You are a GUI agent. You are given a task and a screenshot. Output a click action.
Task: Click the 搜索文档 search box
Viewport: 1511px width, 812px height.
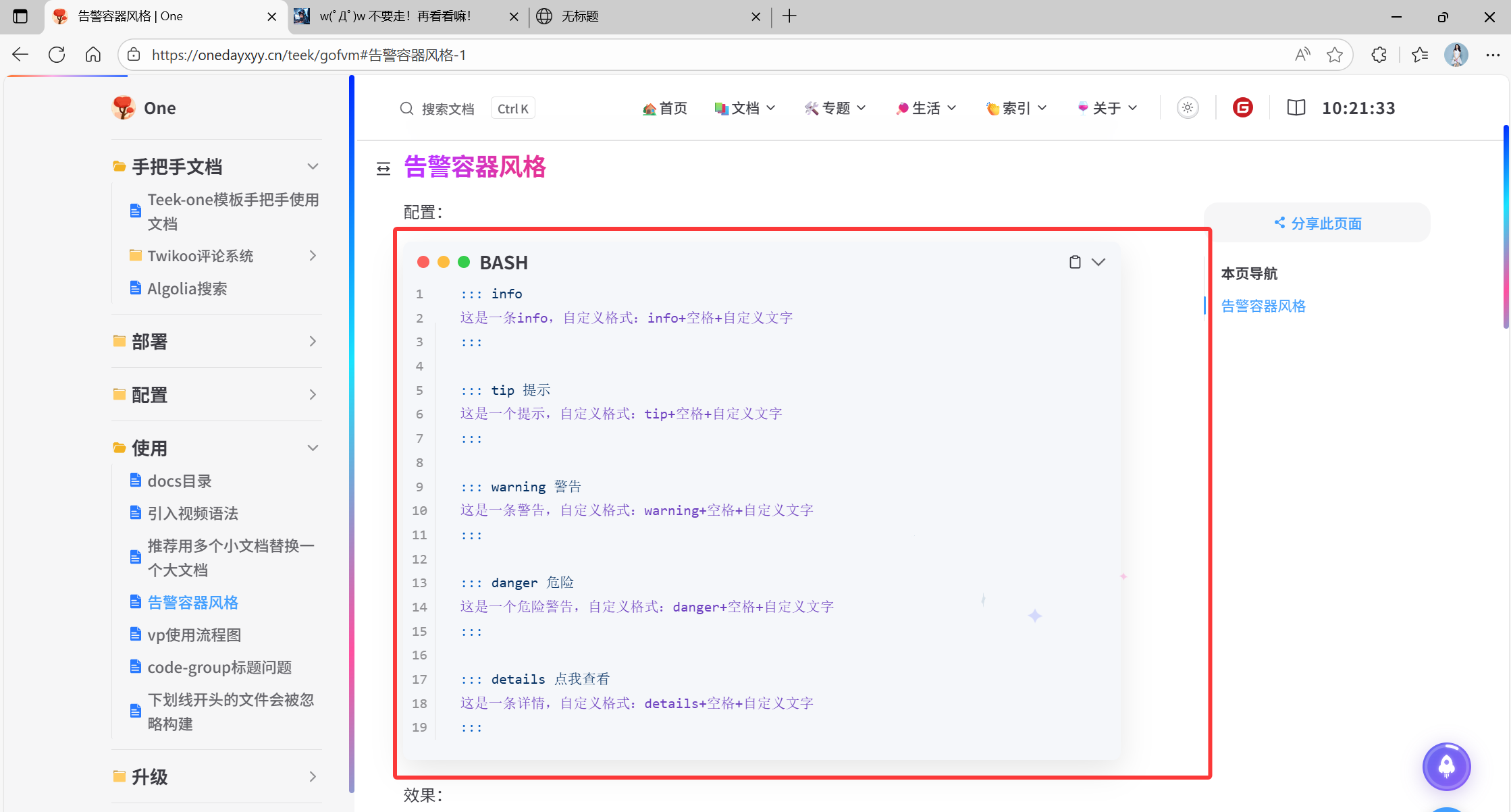point(448,109)
